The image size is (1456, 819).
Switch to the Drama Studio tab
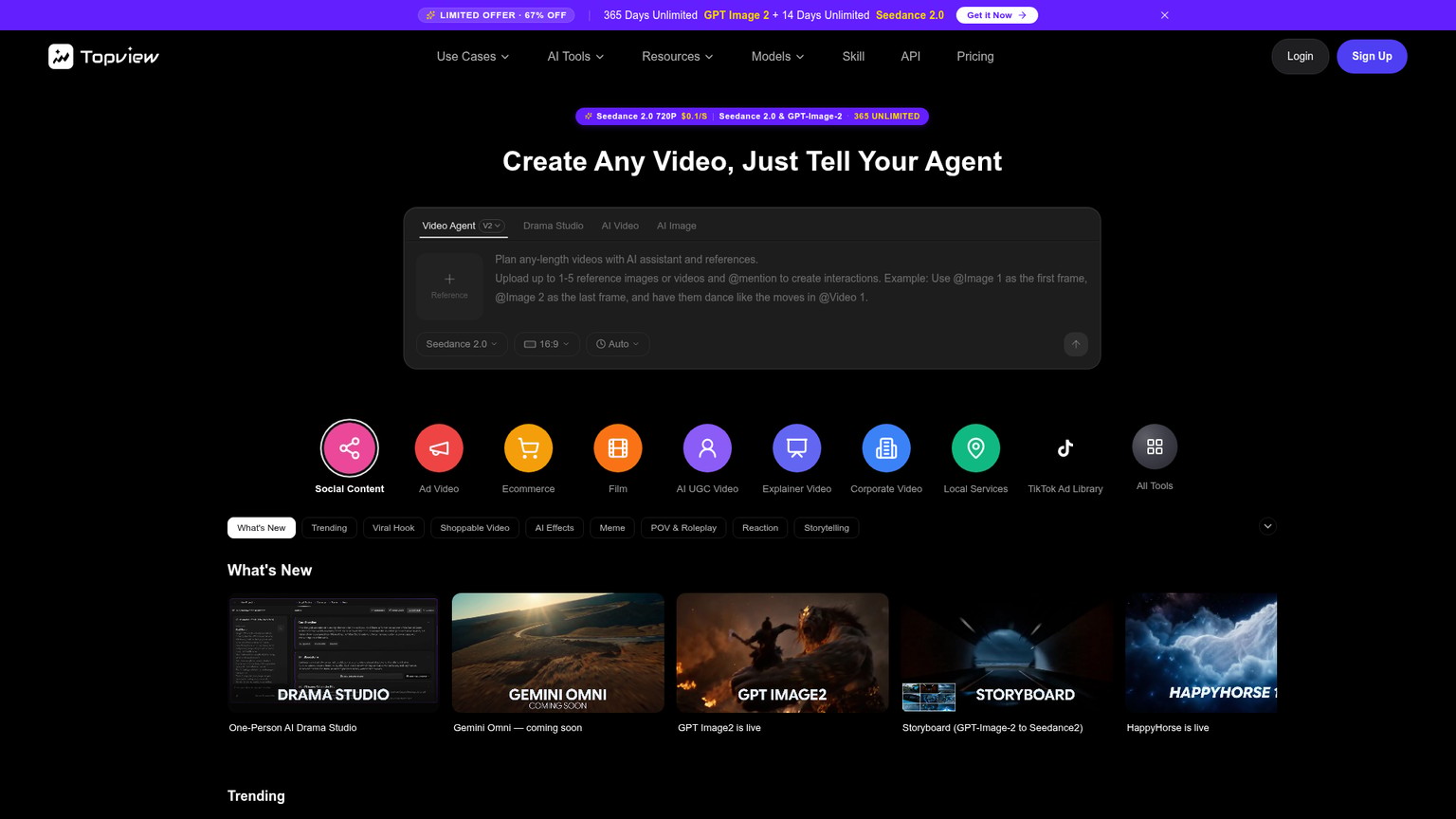554,226
